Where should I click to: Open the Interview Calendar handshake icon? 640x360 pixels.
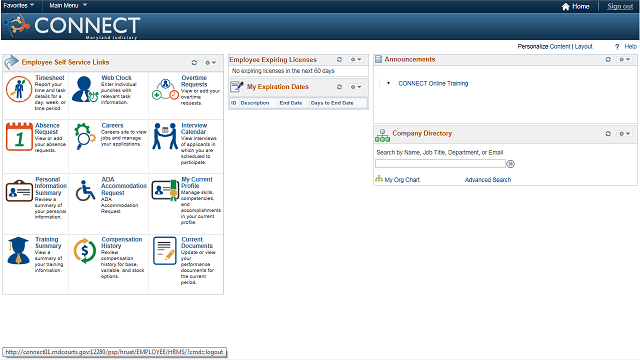tap(165, 136)
